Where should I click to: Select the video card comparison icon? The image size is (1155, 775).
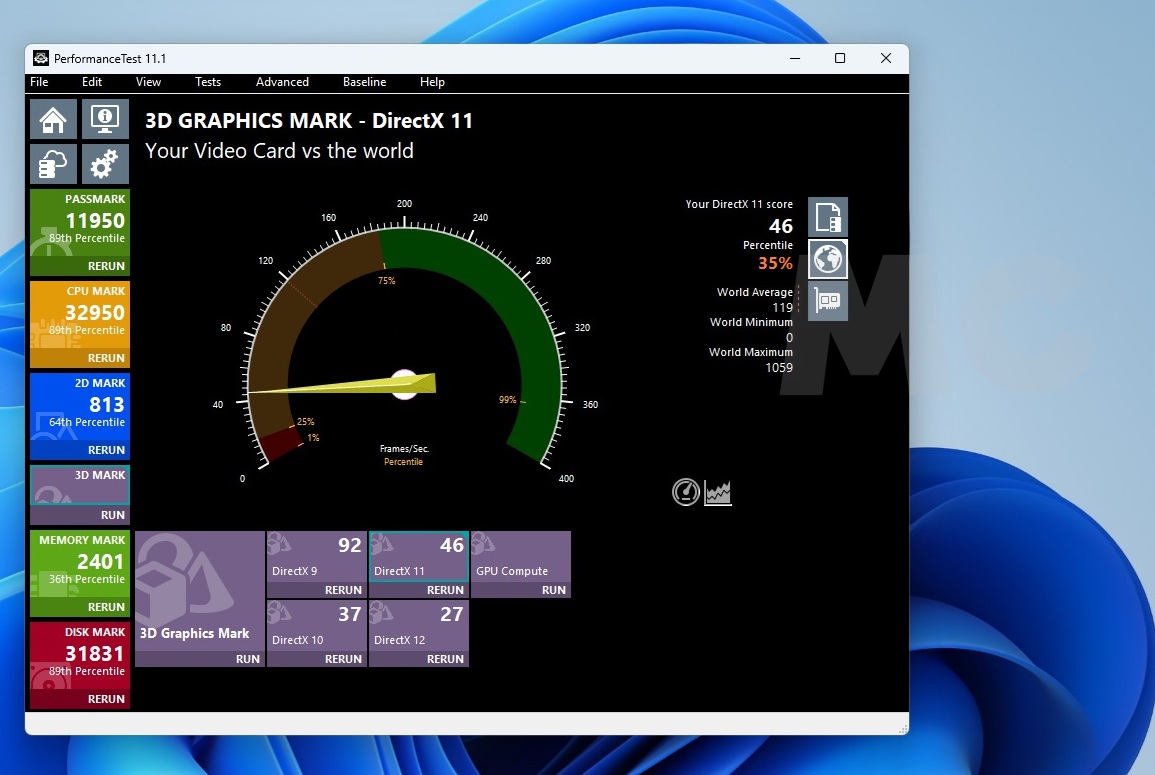[828, 301]
